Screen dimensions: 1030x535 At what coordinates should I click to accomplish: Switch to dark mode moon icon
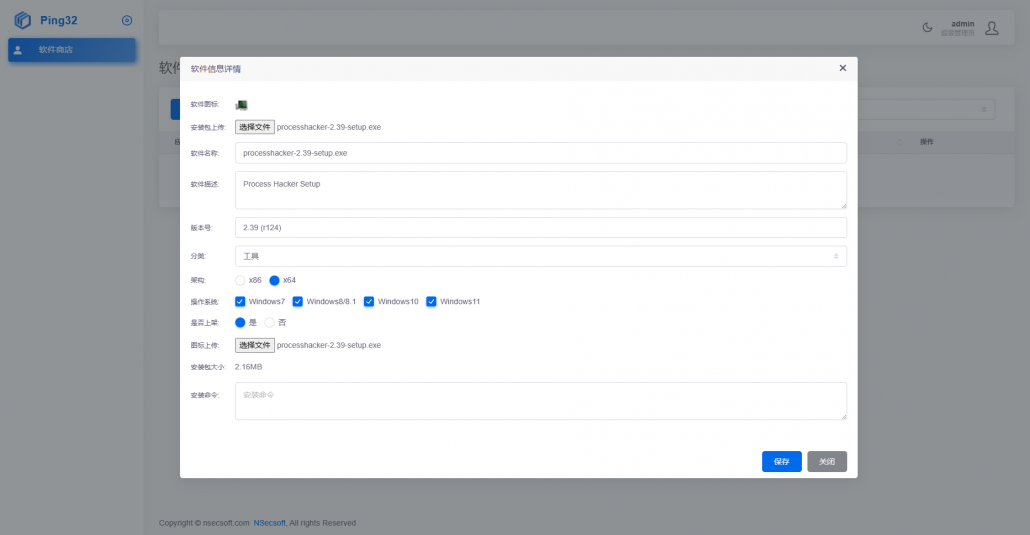click(927, 28)
